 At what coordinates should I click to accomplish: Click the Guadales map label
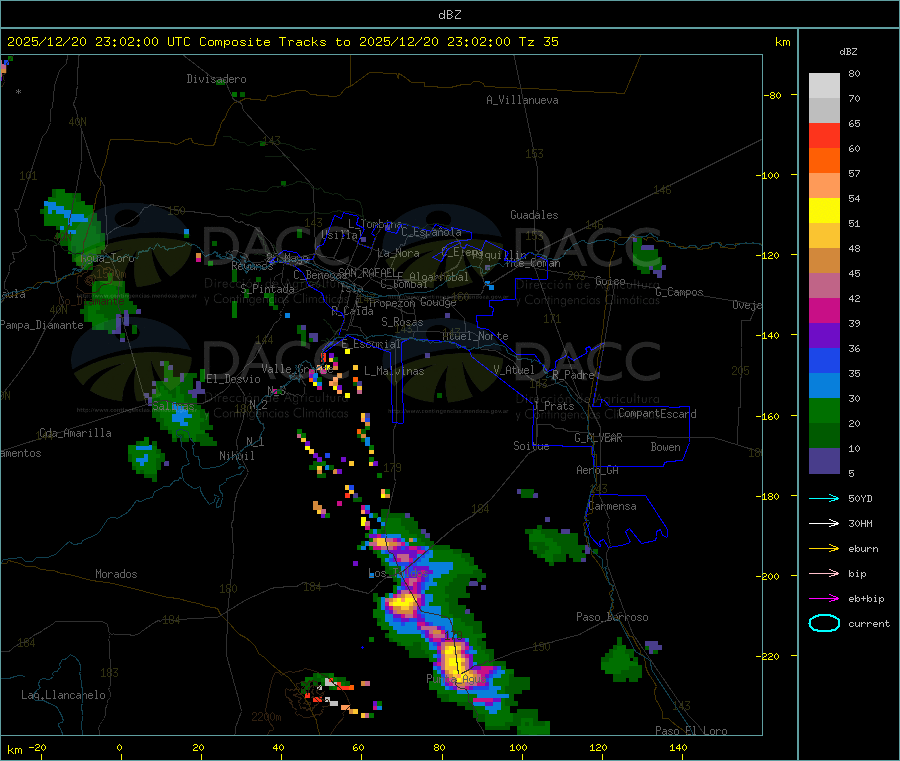pos(534,215)
